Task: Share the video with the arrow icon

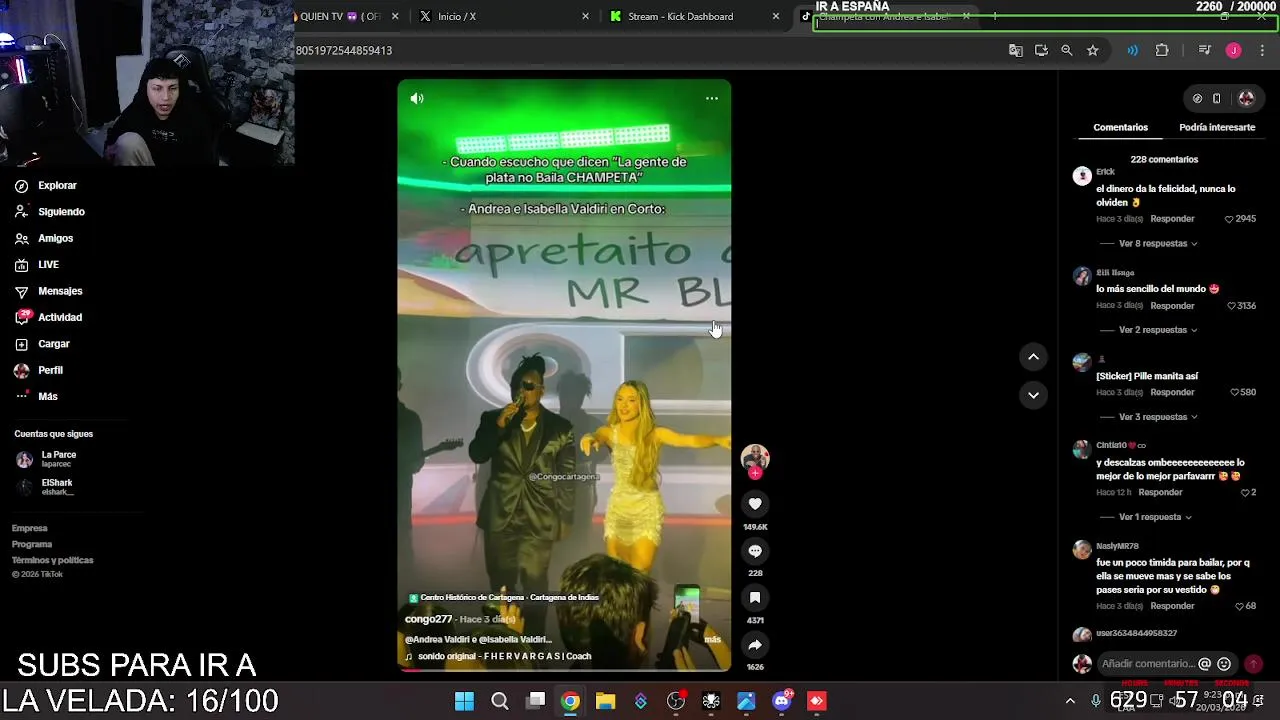Action: (x=755, y=645)
